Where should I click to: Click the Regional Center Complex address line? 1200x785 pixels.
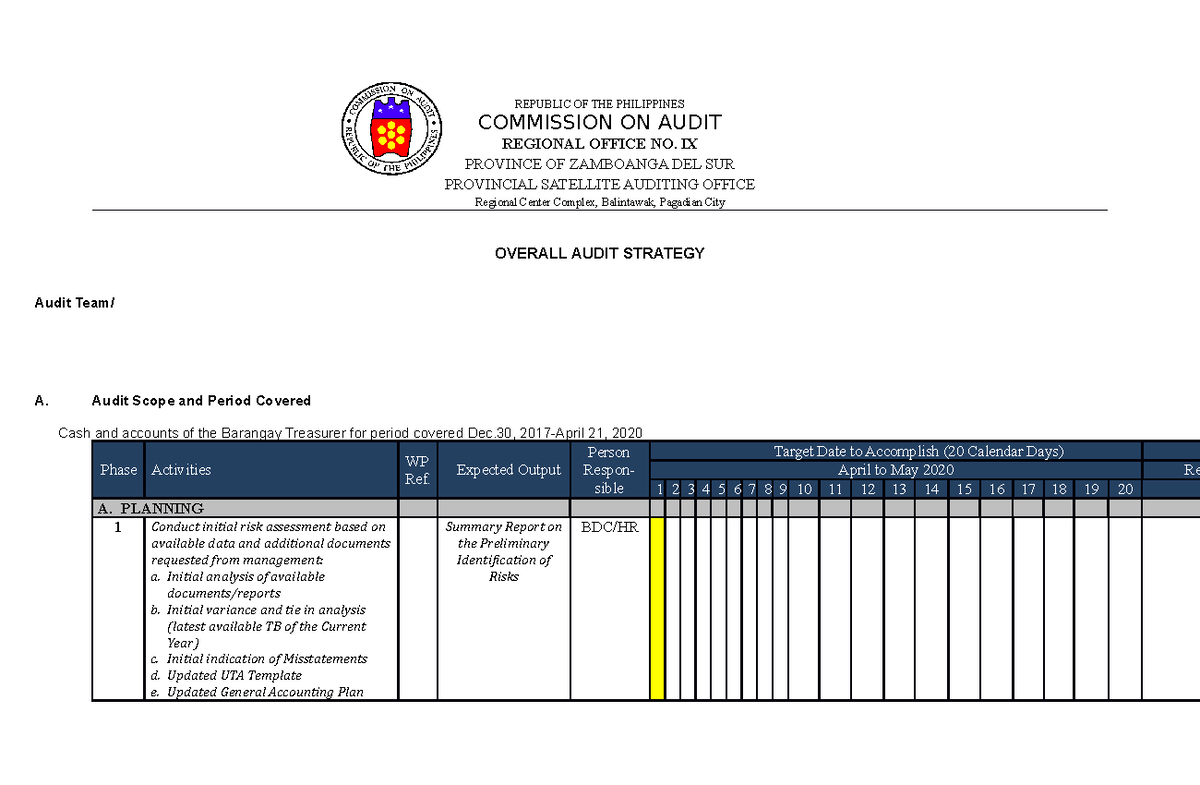click(x=600, y=201)
